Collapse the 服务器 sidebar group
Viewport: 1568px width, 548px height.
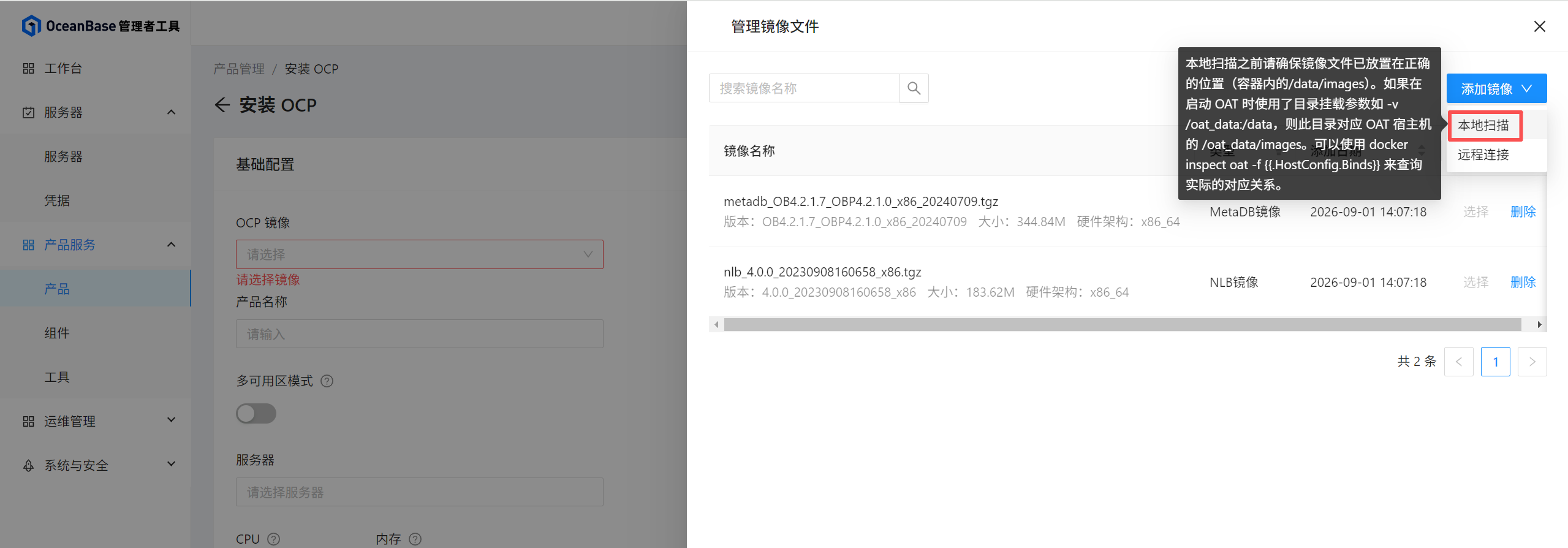(171, 112)
